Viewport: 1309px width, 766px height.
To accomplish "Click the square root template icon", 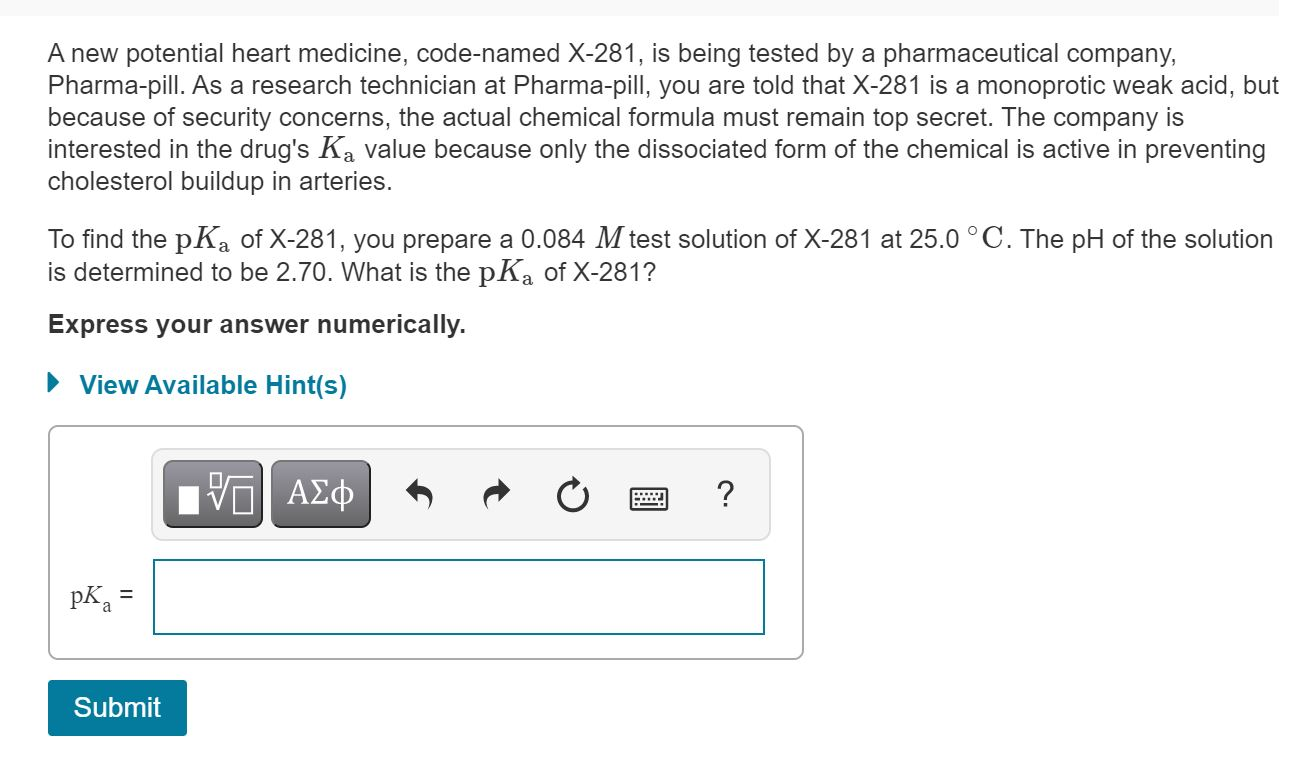I will pos(212,492).
